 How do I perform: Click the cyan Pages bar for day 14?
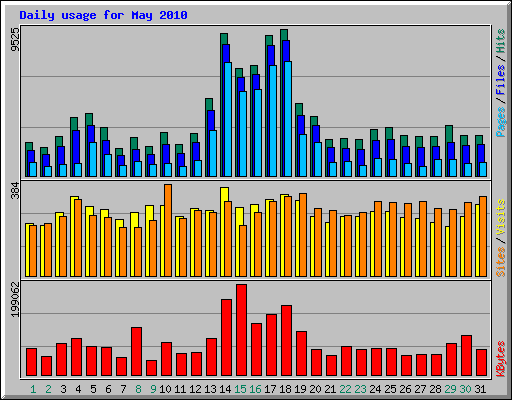tap(228, 119)
